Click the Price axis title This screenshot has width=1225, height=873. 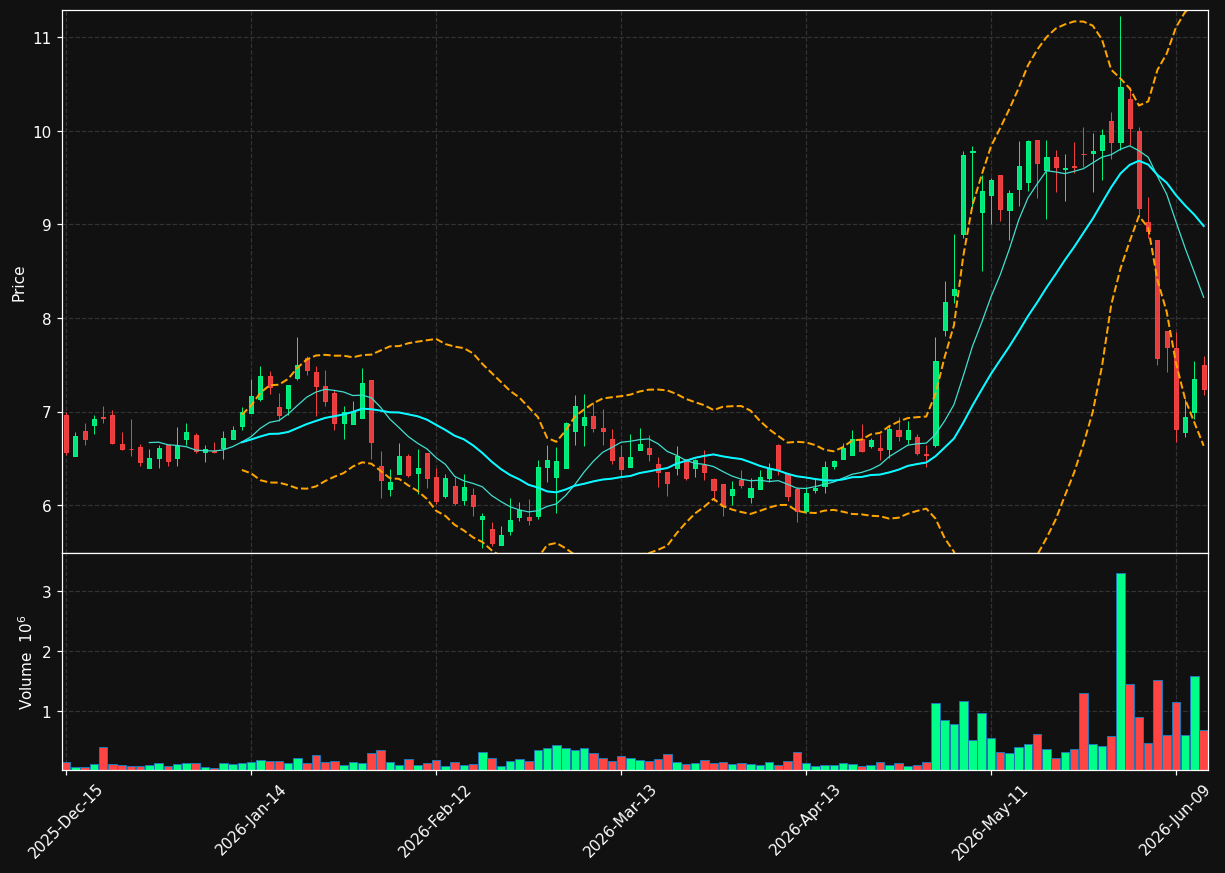(19, 283)
